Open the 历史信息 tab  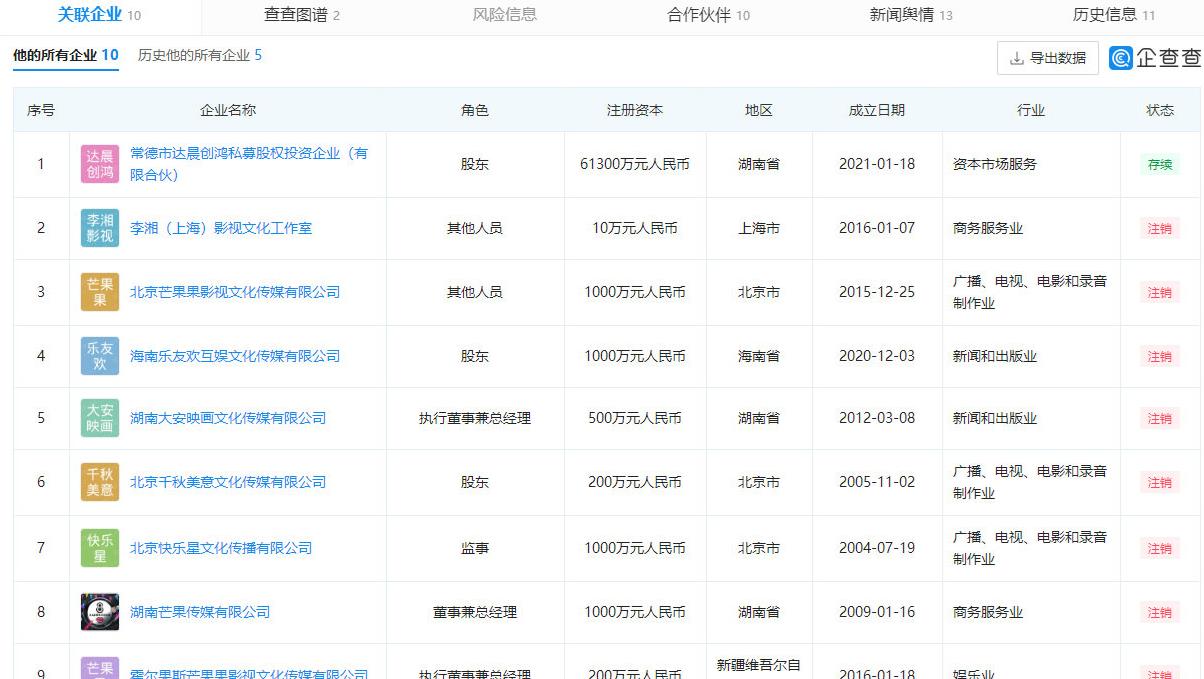coord(1114,15)
